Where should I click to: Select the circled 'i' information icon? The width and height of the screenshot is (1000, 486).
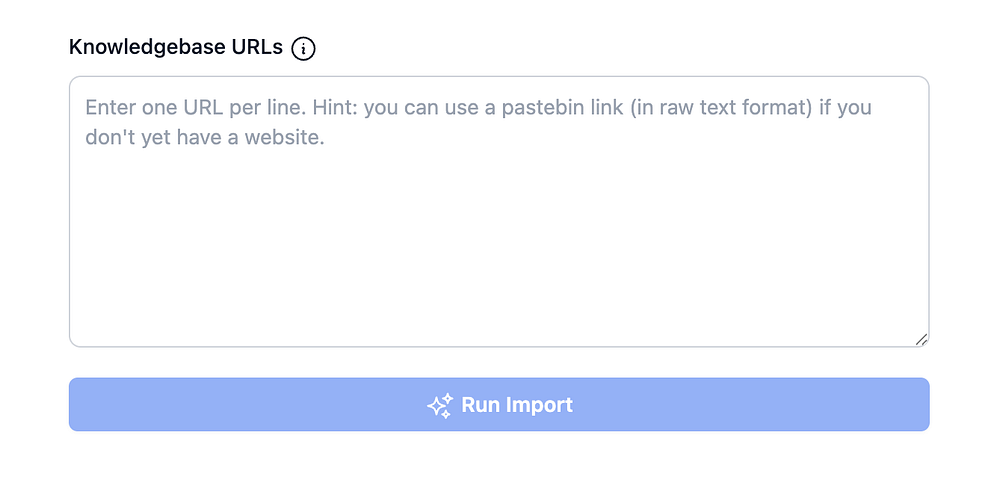(x=303, y=48)
